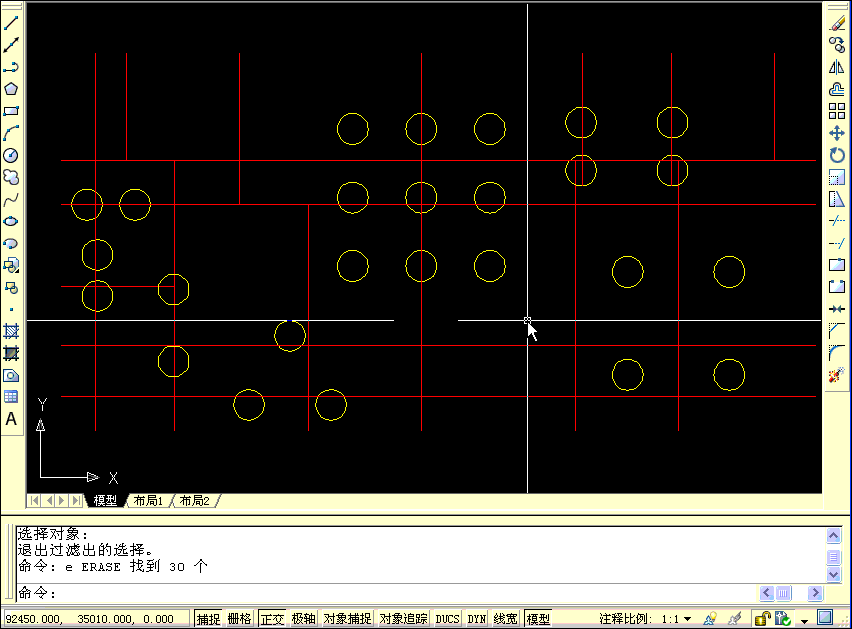Select the Erase tool
This screenshot has width=852, height=629.
click(837, 23)
